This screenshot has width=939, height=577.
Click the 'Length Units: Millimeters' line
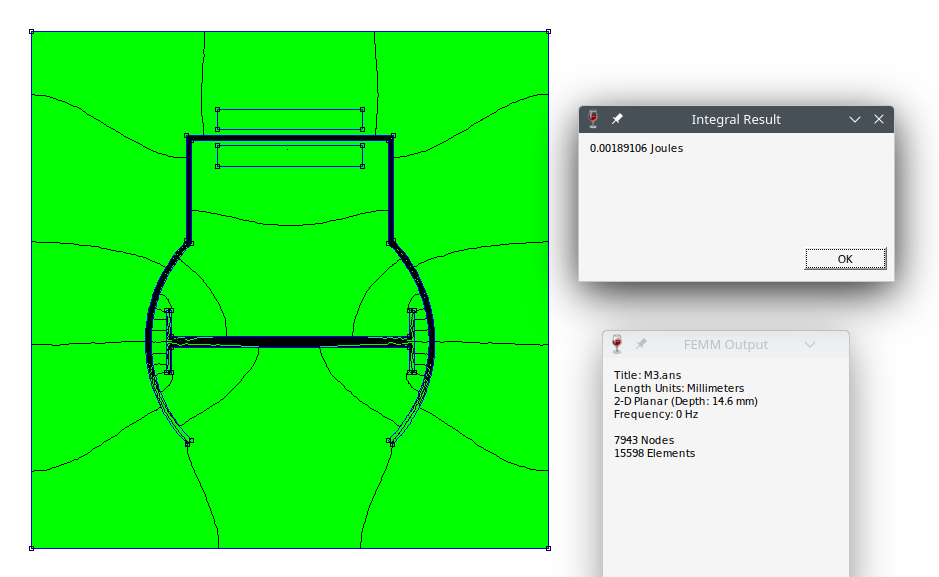point(678,388)
